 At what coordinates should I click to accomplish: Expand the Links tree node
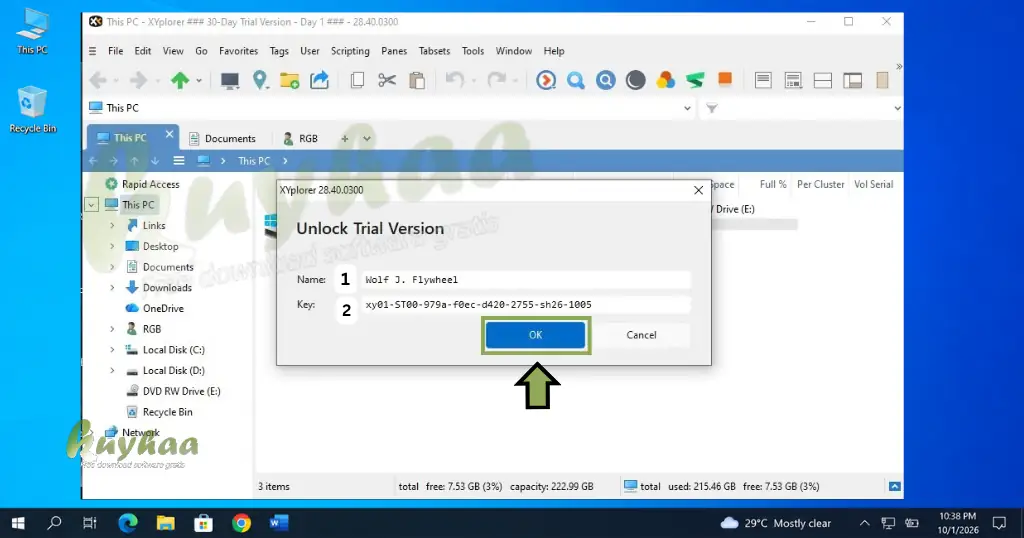[x=112, y=225]
